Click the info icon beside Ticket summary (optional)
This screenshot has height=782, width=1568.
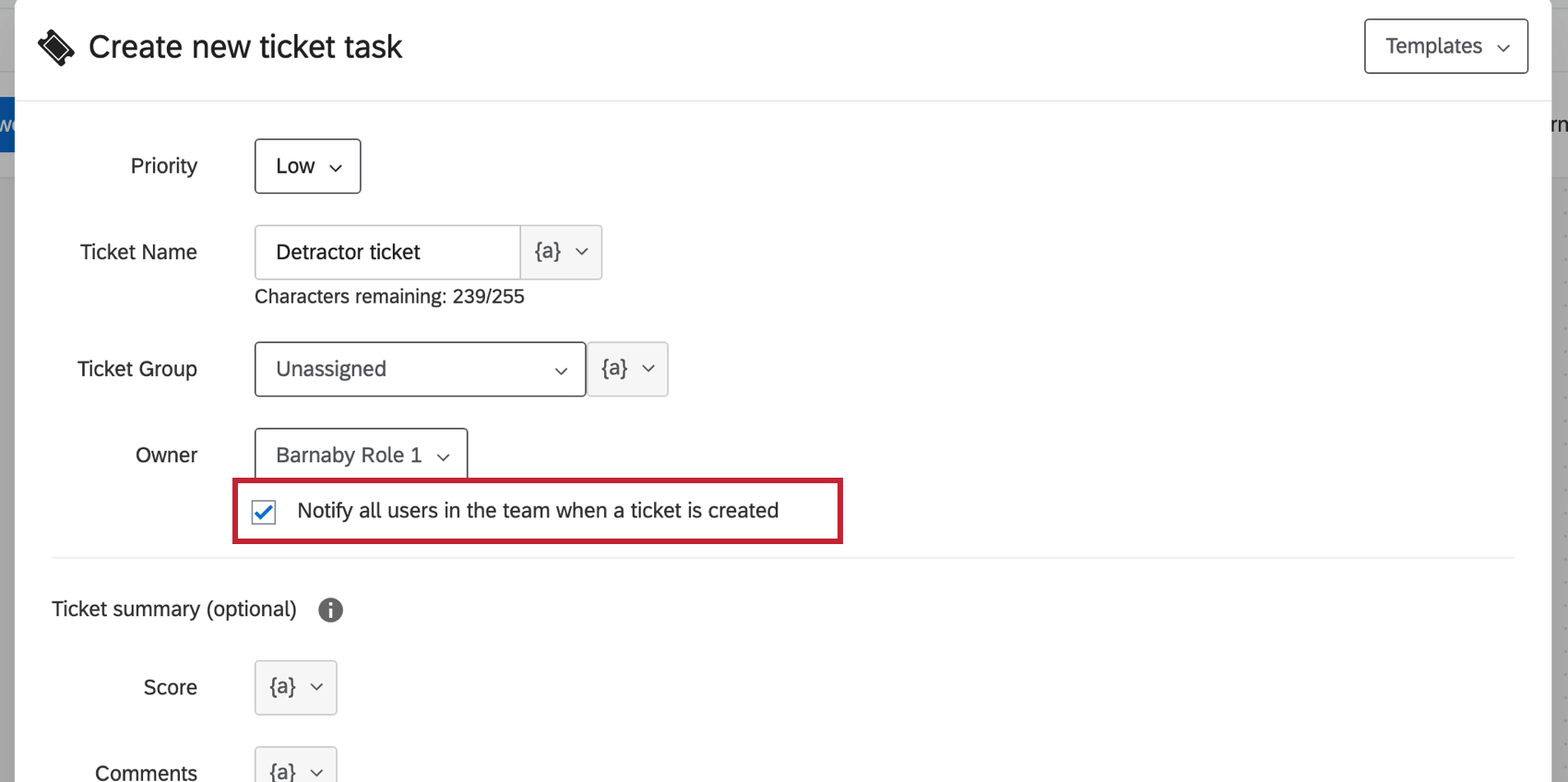point(330,610)
